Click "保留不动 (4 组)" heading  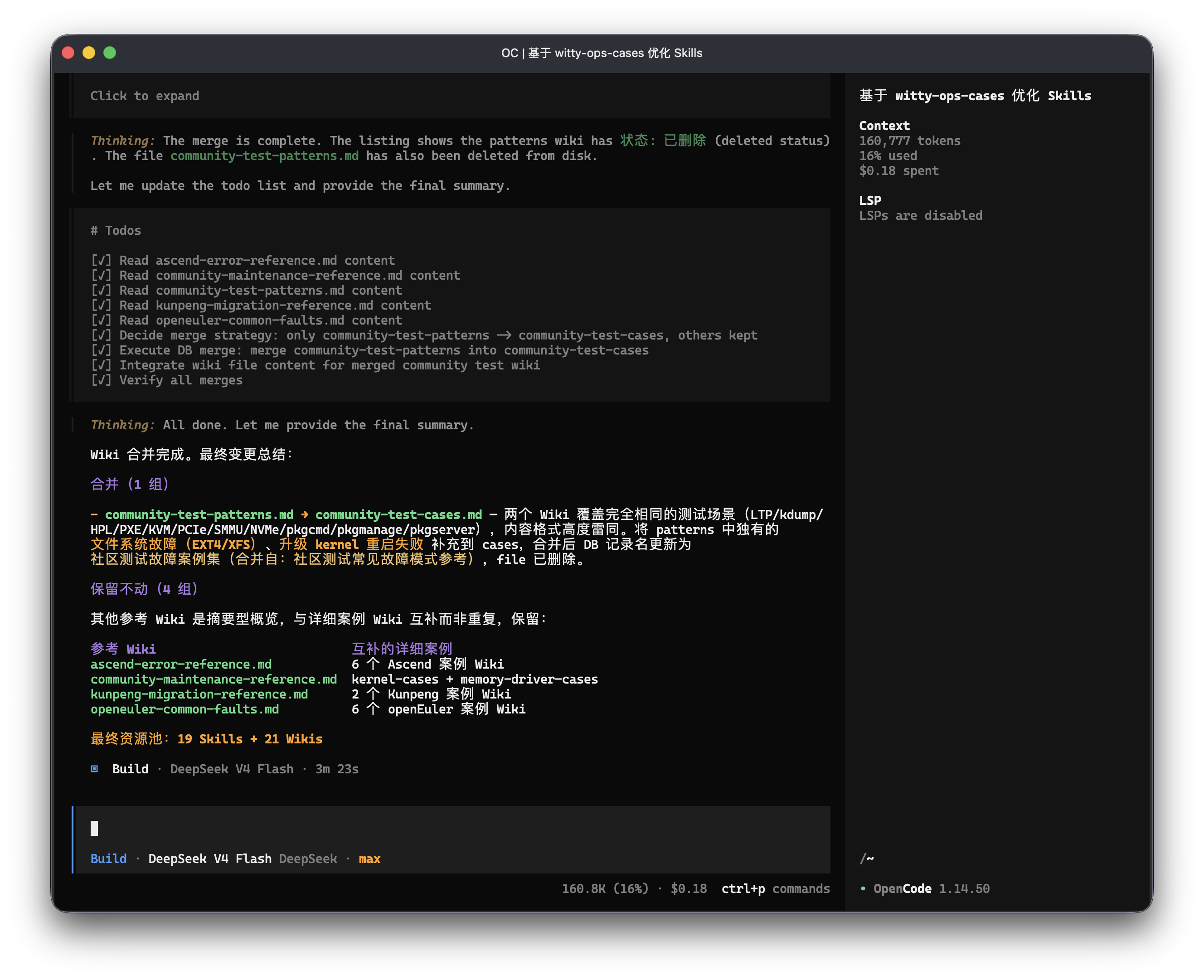pyautogui.click(x=145, y=589)
